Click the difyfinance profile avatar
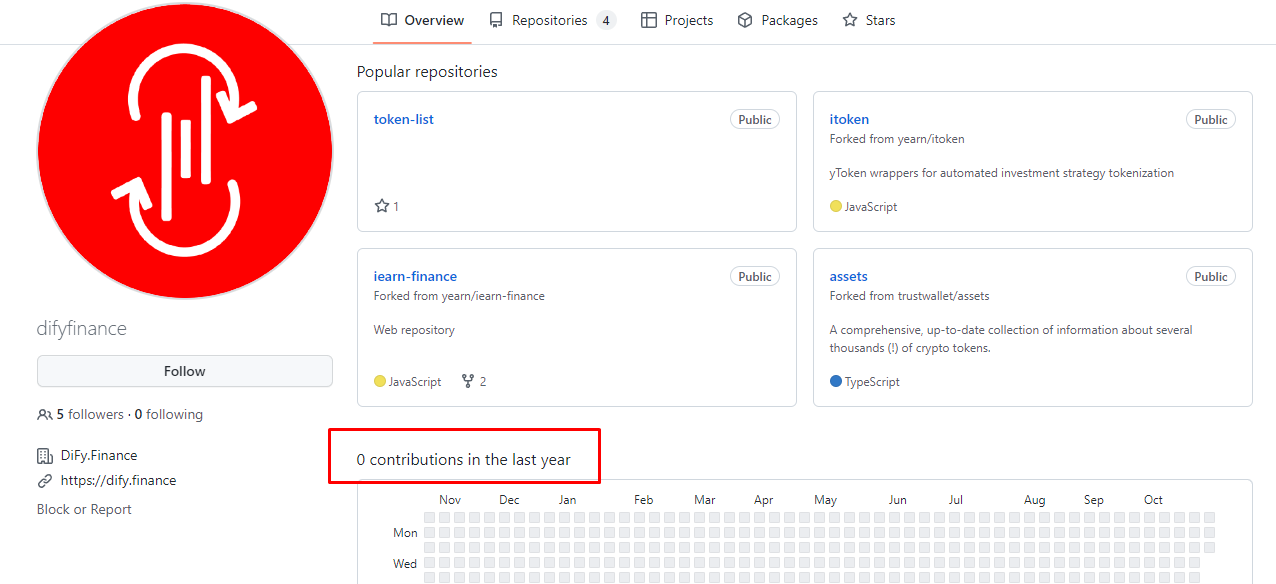1276x584 pixels. point(185,151)
